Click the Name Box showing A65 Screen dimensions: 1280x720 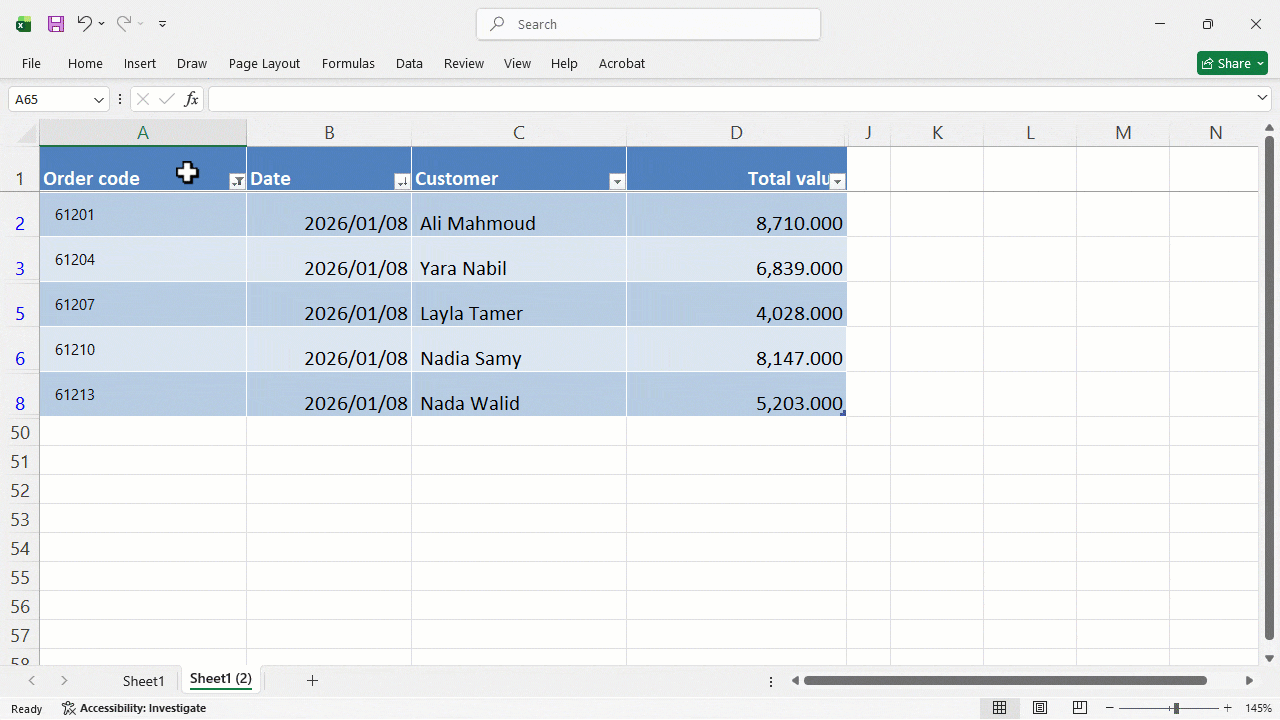(50, 99)
